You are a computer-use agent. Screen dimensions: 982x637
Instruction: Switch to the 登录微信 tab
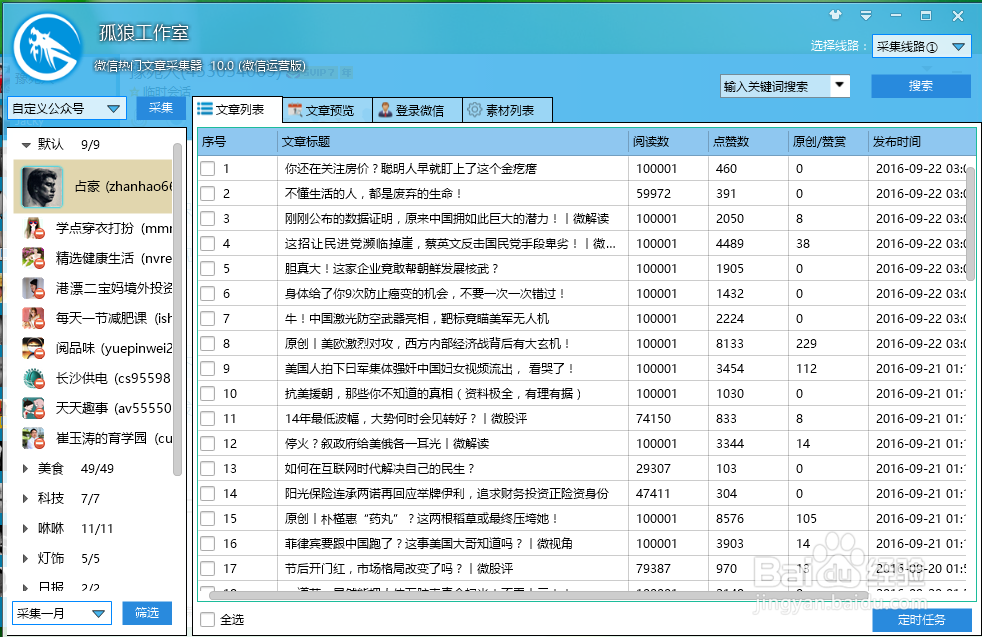click(418, 110)
